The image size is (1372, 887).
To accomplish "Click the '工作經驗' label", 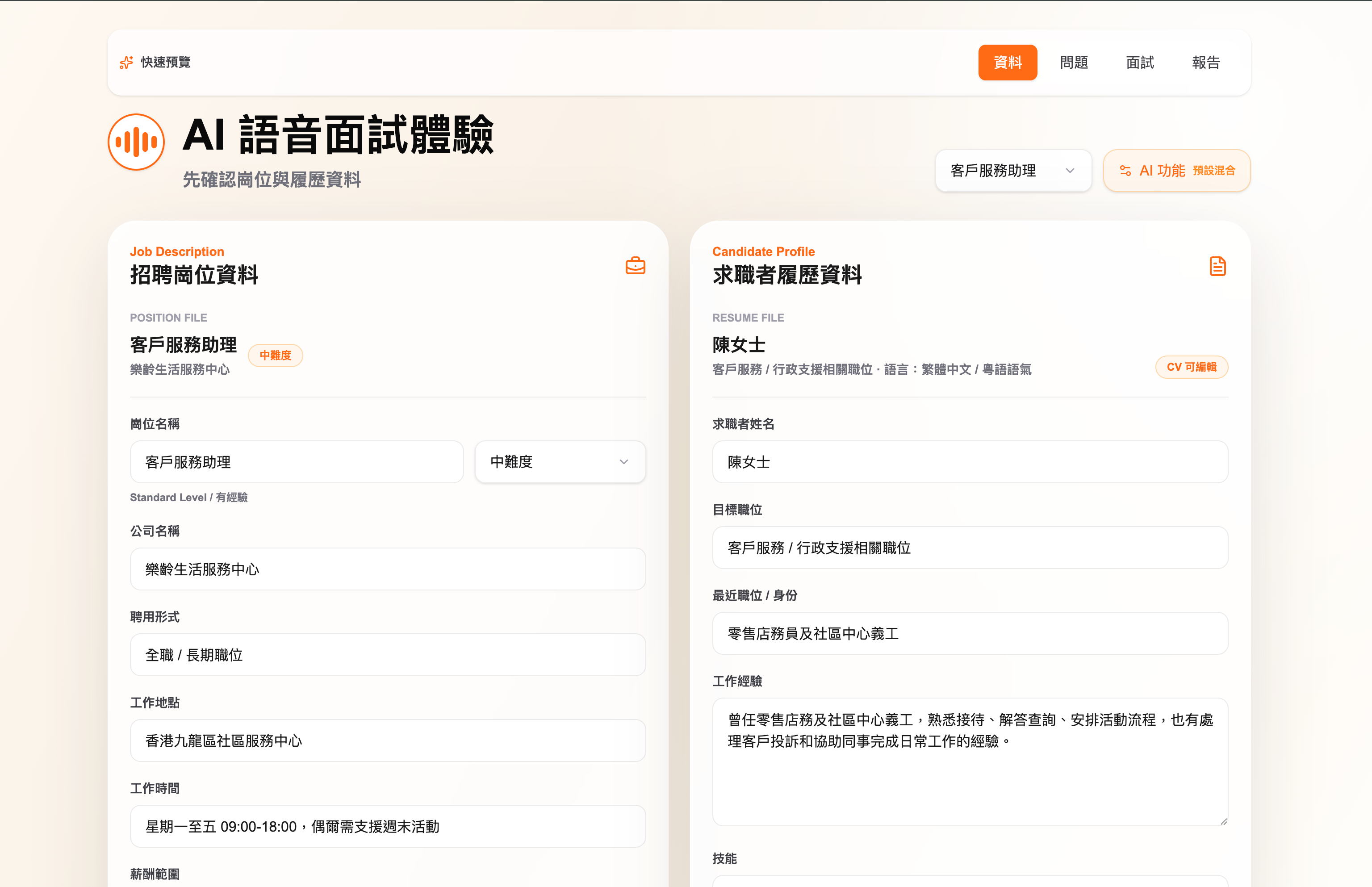I will click(x=737, y=682).
